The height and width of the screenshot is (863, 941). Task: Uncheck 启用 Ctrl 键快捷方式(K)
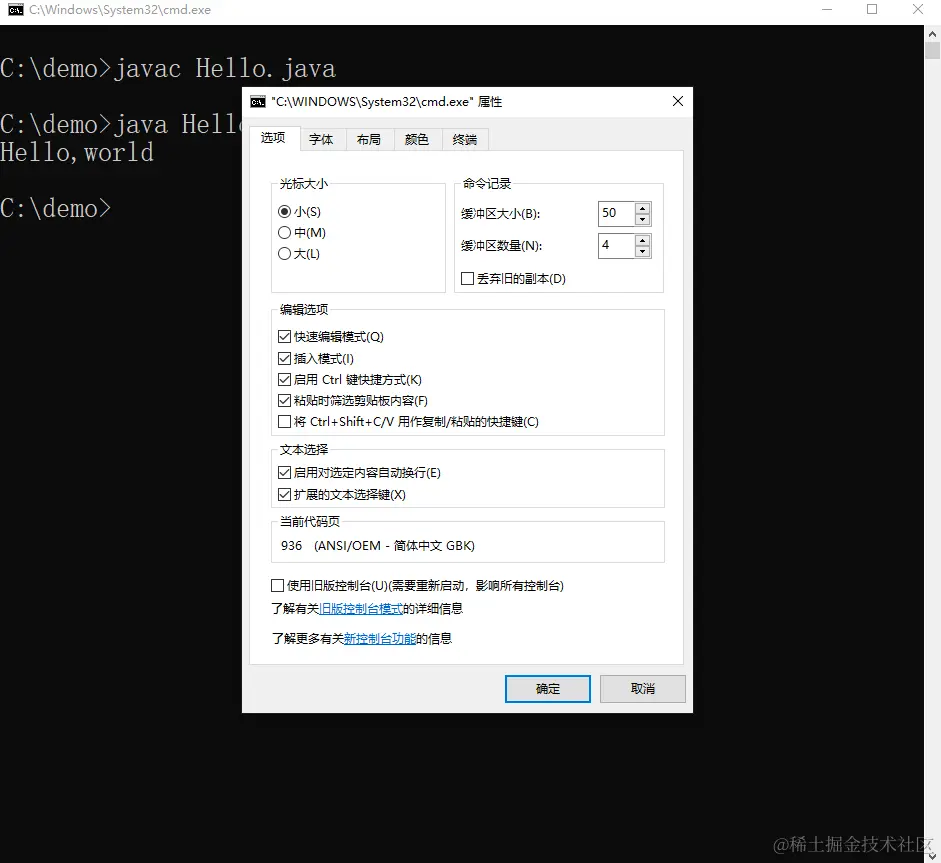point(284,379)
